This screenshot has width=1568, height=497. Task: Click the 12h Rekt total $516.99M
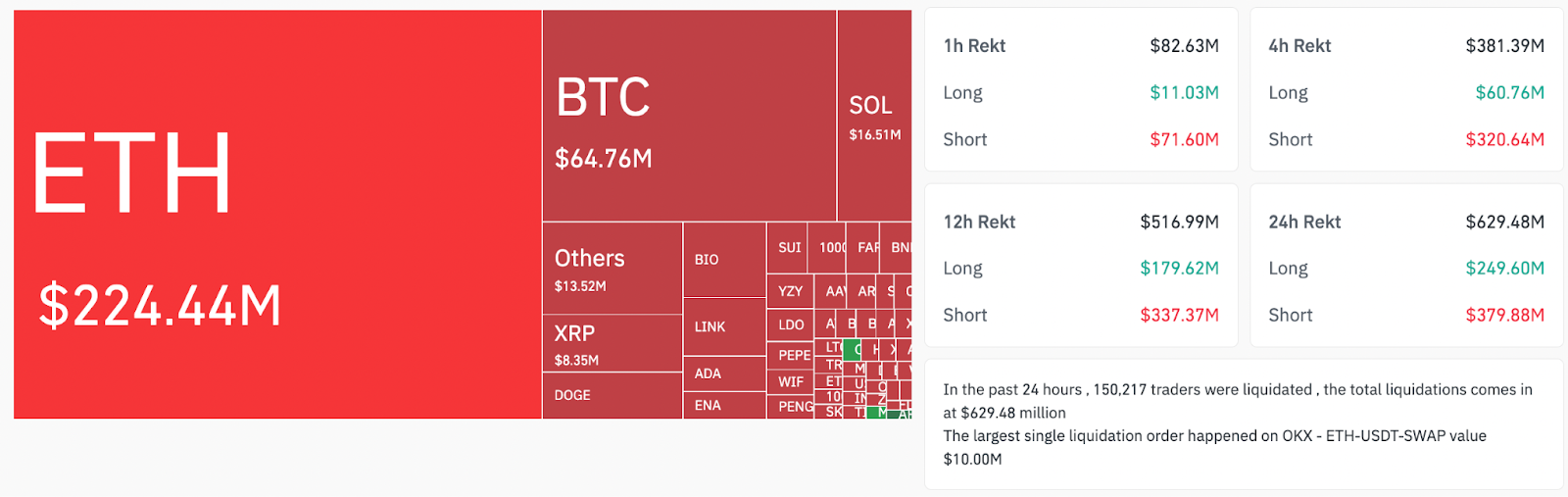[x=1179, y=223]
